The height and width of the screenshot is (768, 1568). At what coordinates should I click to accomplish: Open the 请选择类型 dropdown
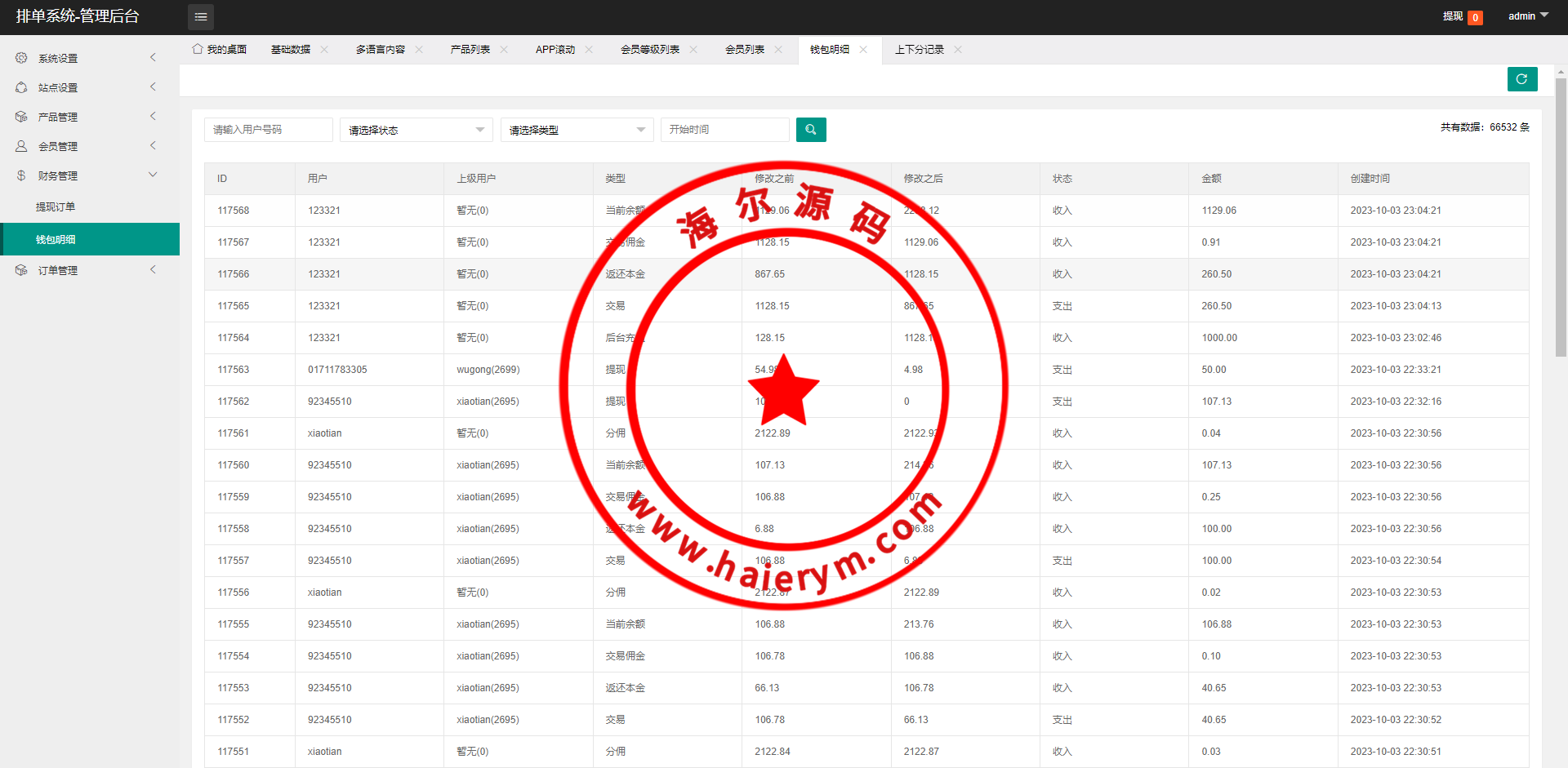tap(577, 130)
